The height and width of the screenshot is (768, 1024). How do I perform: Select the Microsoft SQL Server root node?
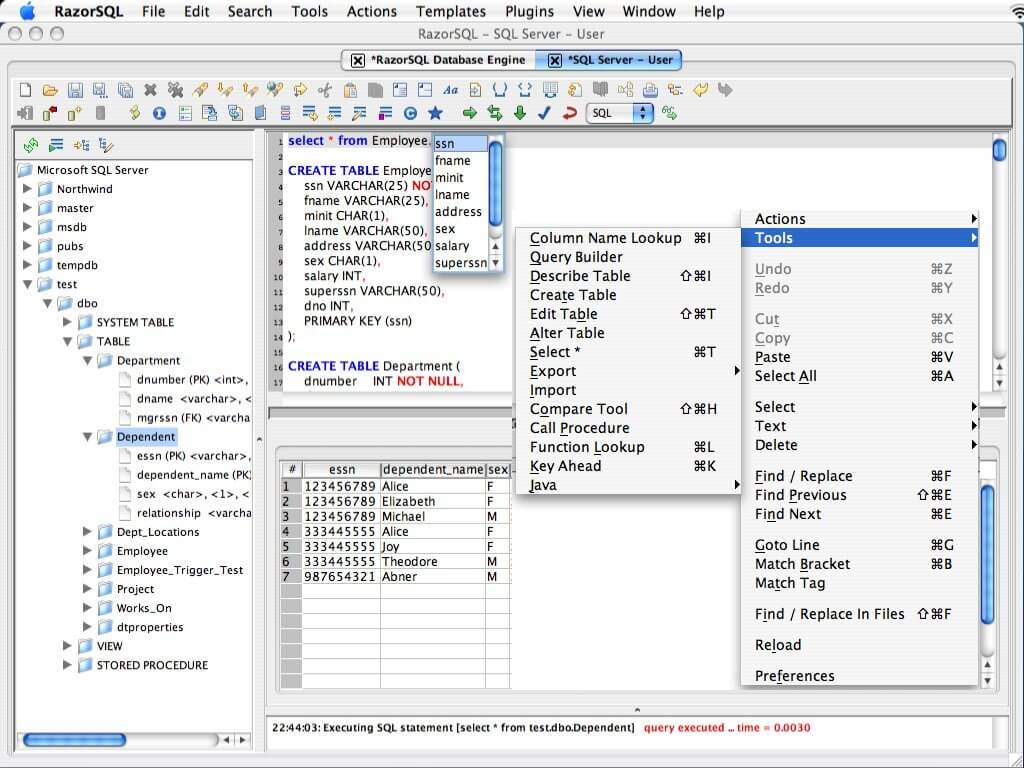pyautogui.click(x=92, y=170)
